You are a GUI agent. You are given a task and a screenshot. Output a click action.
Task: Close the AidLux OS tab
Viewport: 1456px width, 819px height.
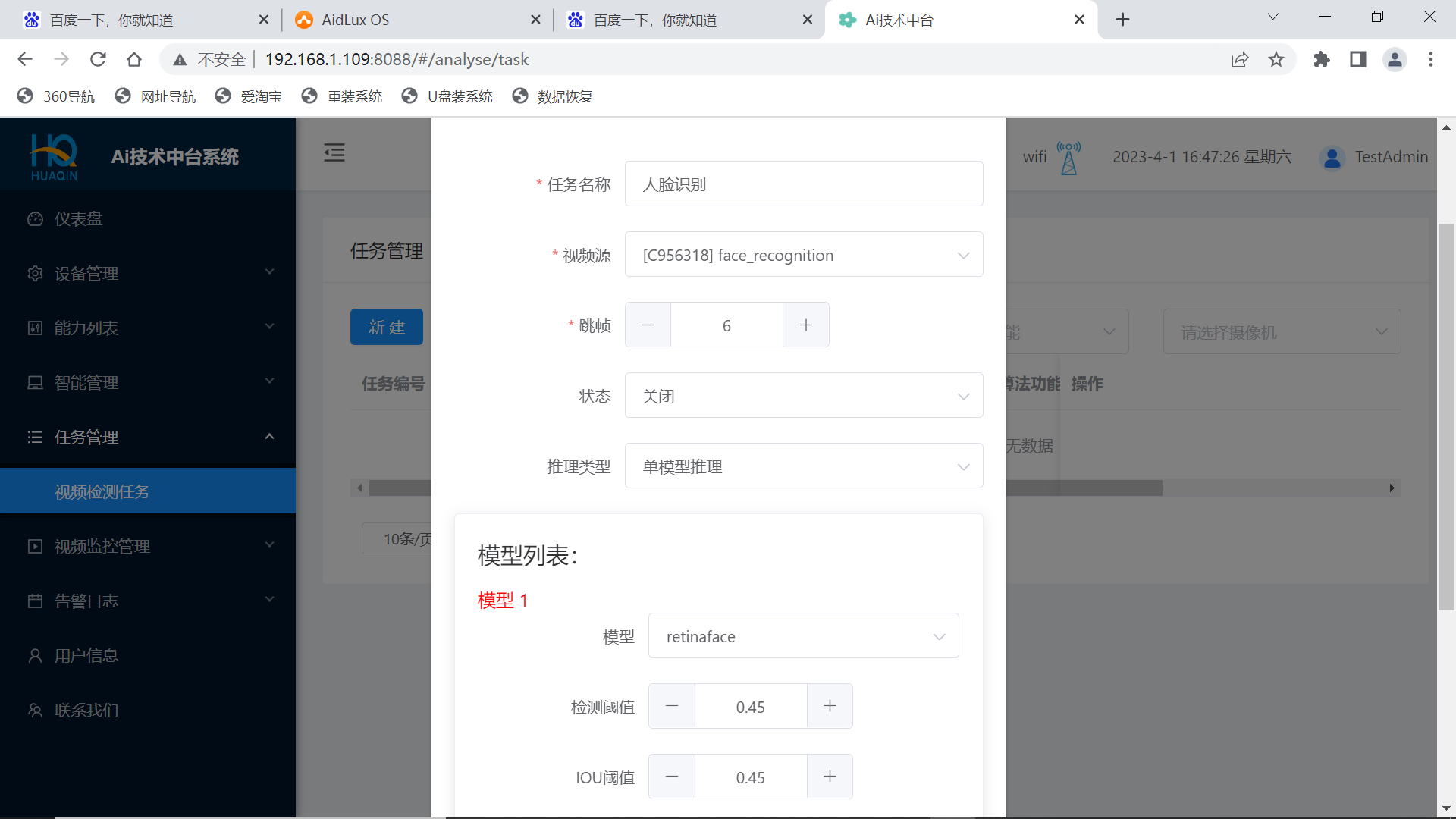535,20
